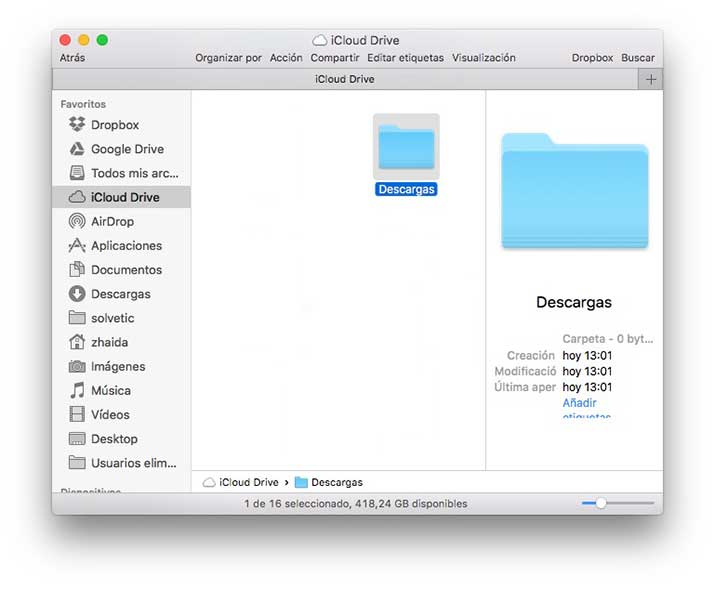Click Descargas text in path bar

pos(337,482)
